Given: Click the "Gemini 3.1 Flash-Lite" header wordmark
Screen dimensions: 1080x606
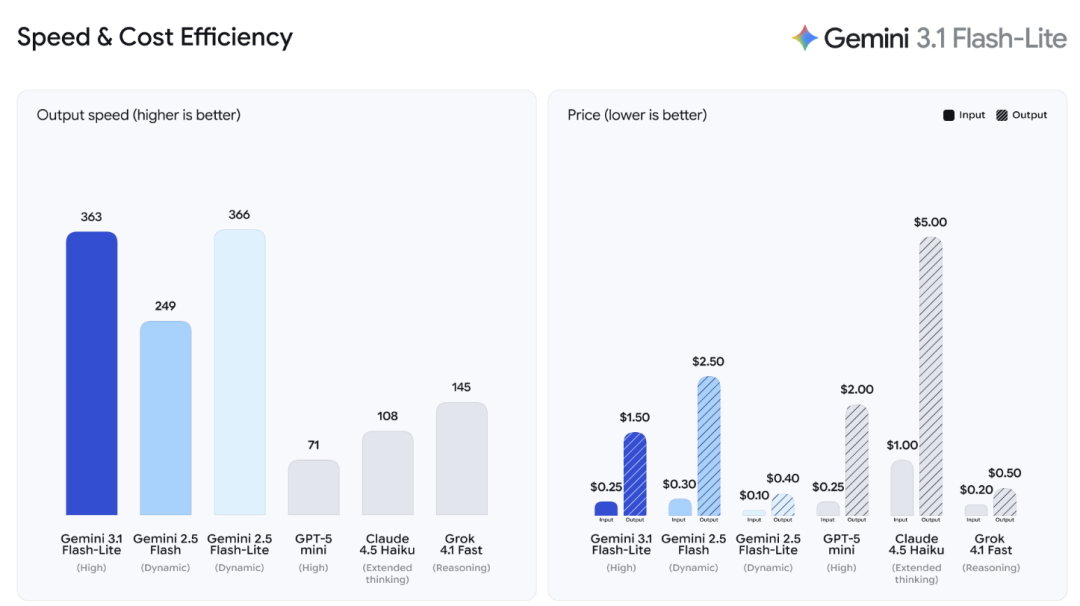Looking at the screenshot, I should pyautogui.click(x=945, y=38).
